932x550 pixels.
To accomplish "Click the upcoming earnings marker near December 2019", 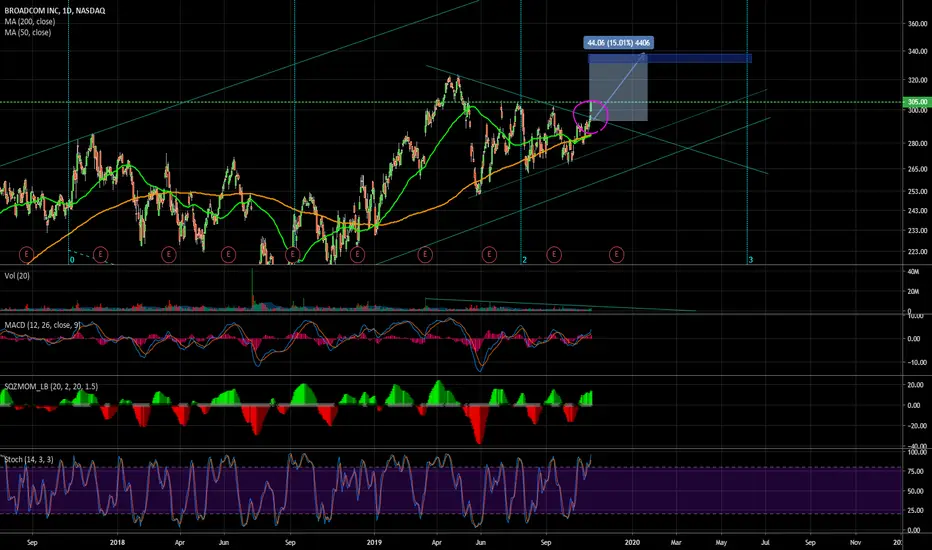I will [616, 255].
